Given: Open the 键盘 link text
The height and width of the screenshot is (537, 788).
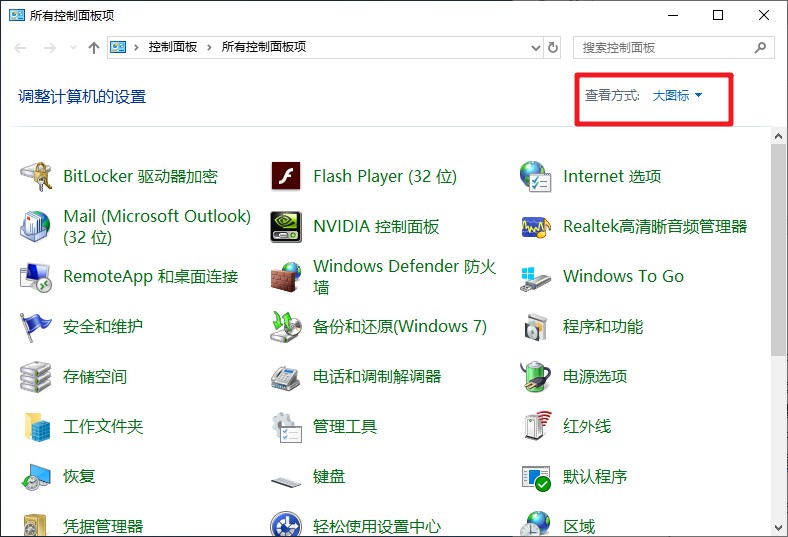Looking at the screenshot, I should click(x=329, y=476).
